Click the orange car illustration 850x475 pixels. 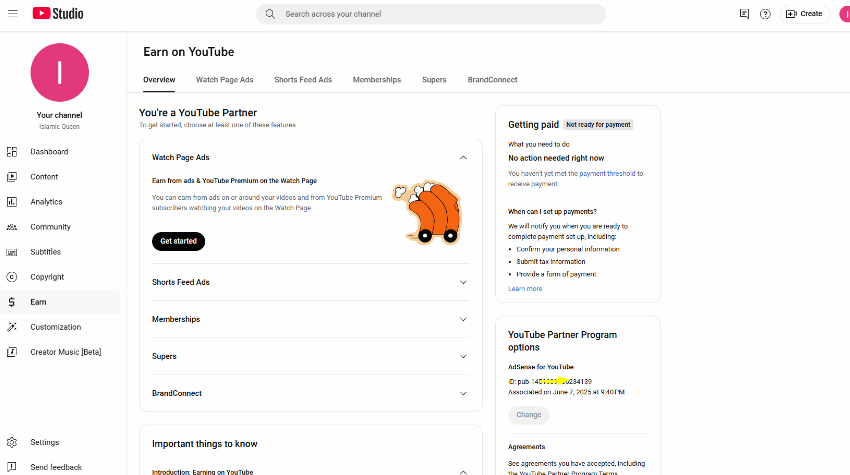click(x=428, y=213)
